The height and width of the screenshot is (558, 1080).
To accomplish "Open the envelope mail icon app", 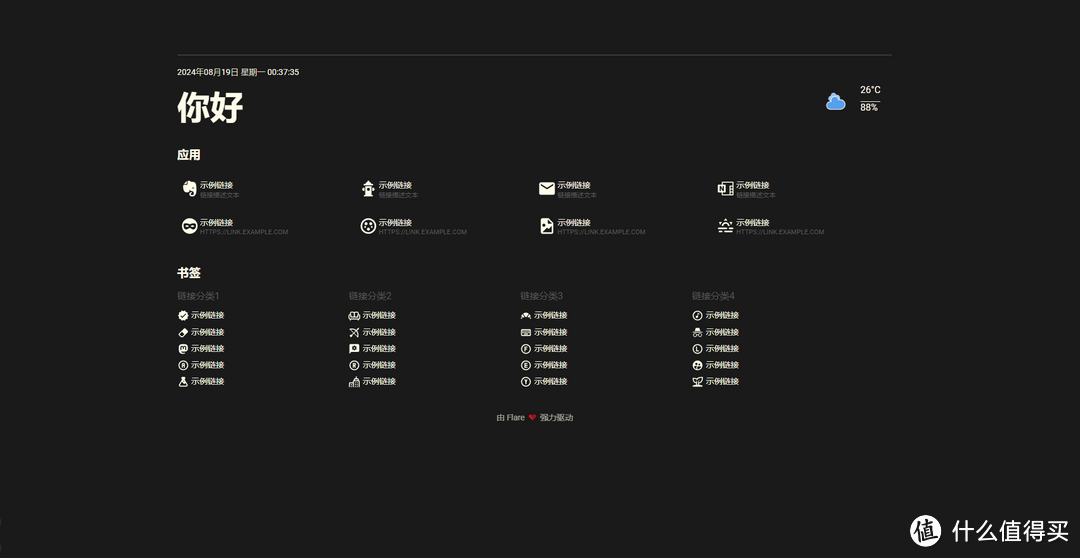I will (x=547, y=188).
